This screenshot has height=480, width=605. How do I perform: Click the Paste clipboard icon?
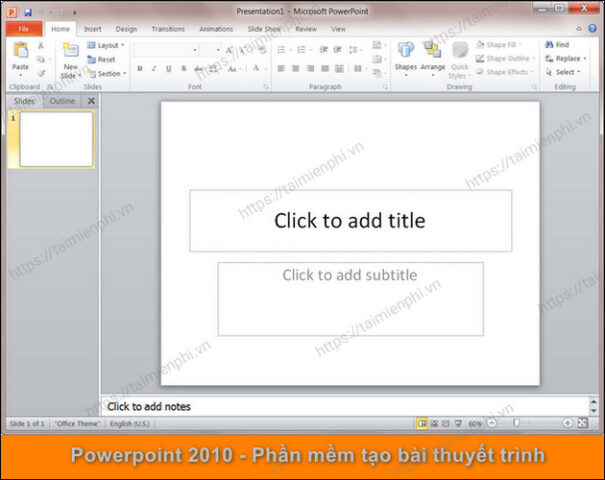pyautogui.click(x=20, y=50)
